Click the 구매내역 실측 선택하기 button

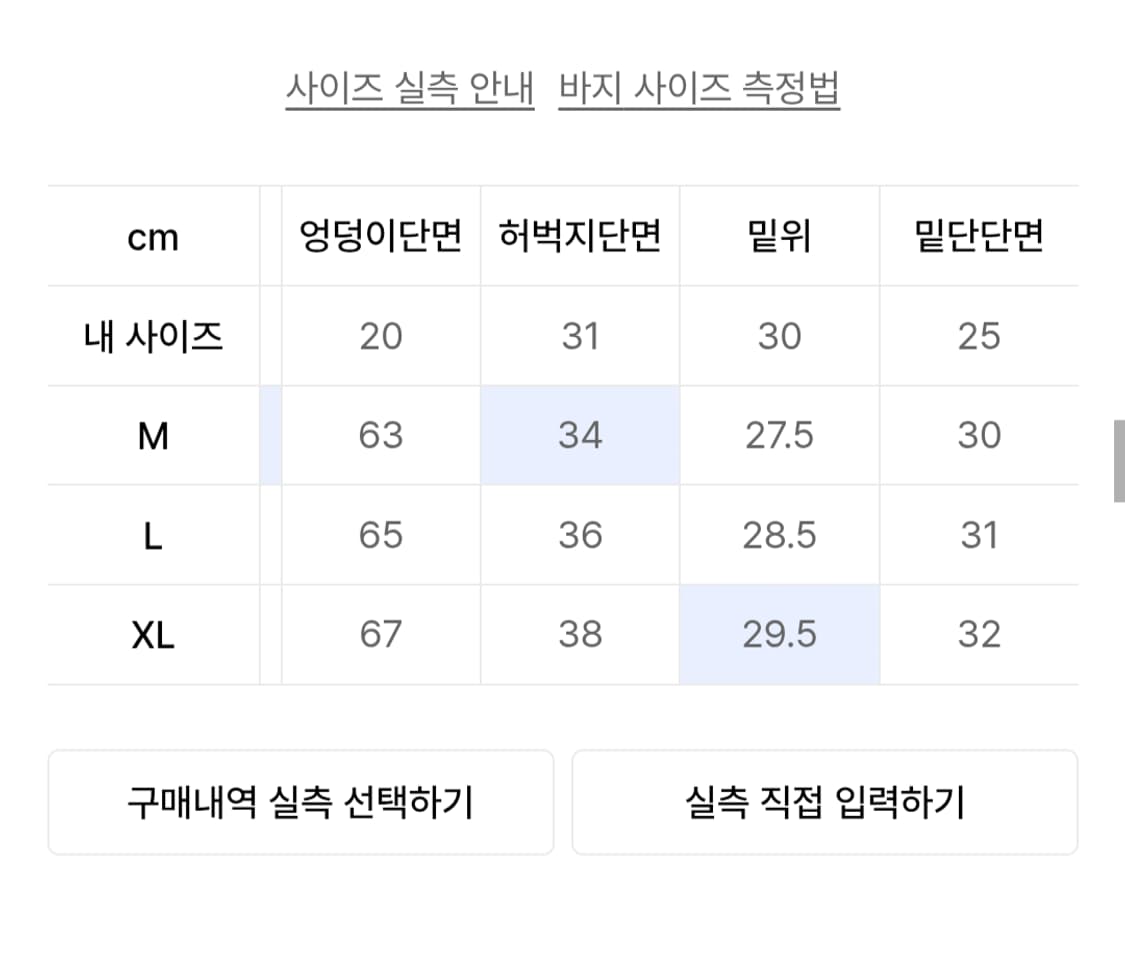click(x=299, y=802)
